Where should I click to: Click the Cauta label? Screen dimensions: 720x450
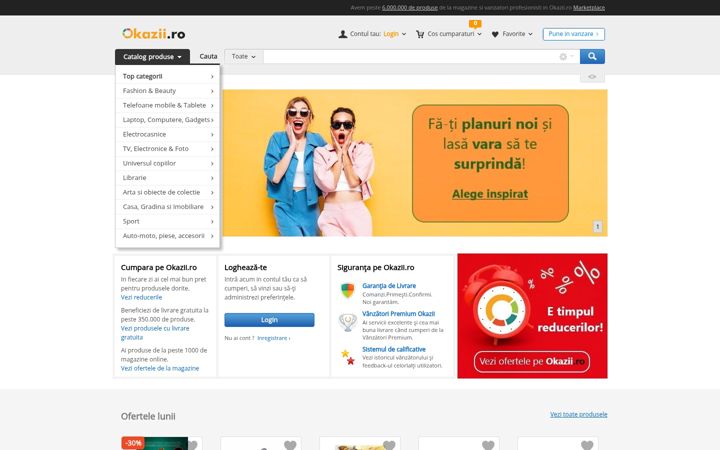point(208,56)
